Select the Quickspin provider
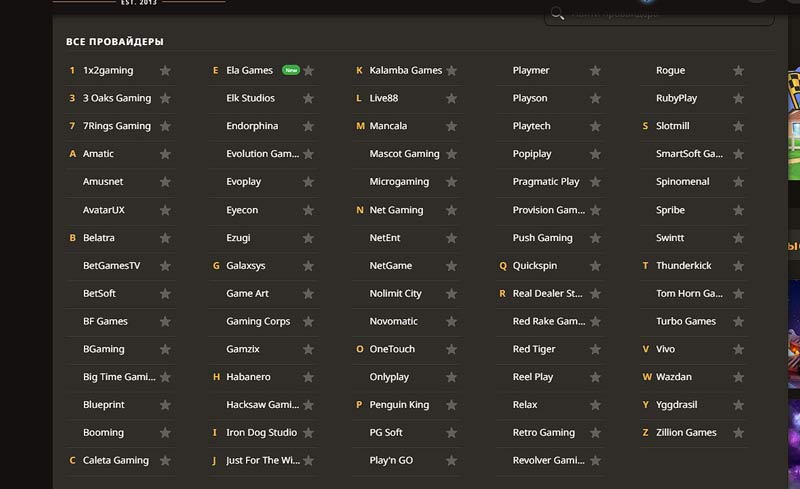 pyautogui.click(x=534, y=266)
